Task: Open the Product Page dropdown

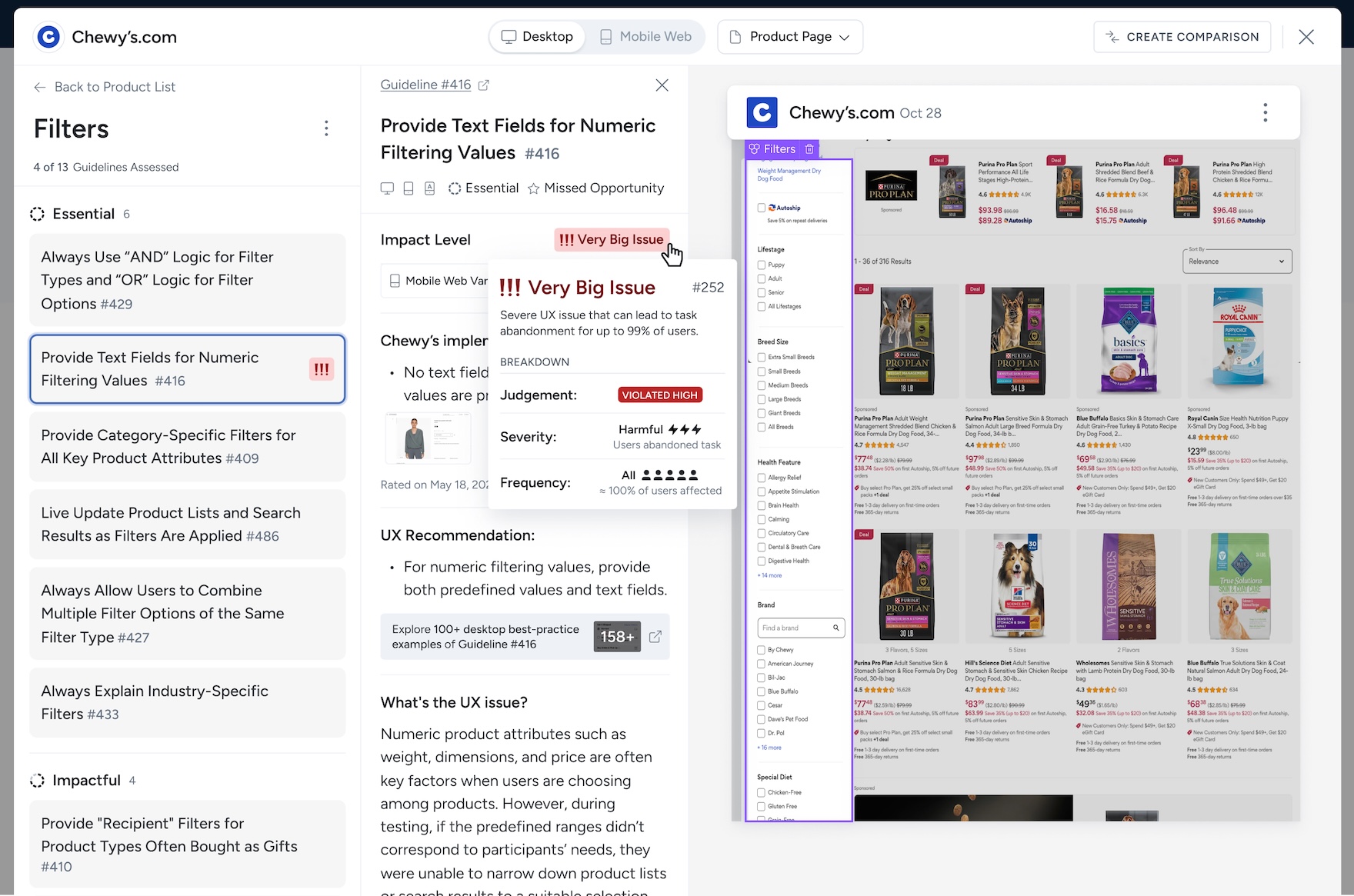Action: click(x=790, y=37)
